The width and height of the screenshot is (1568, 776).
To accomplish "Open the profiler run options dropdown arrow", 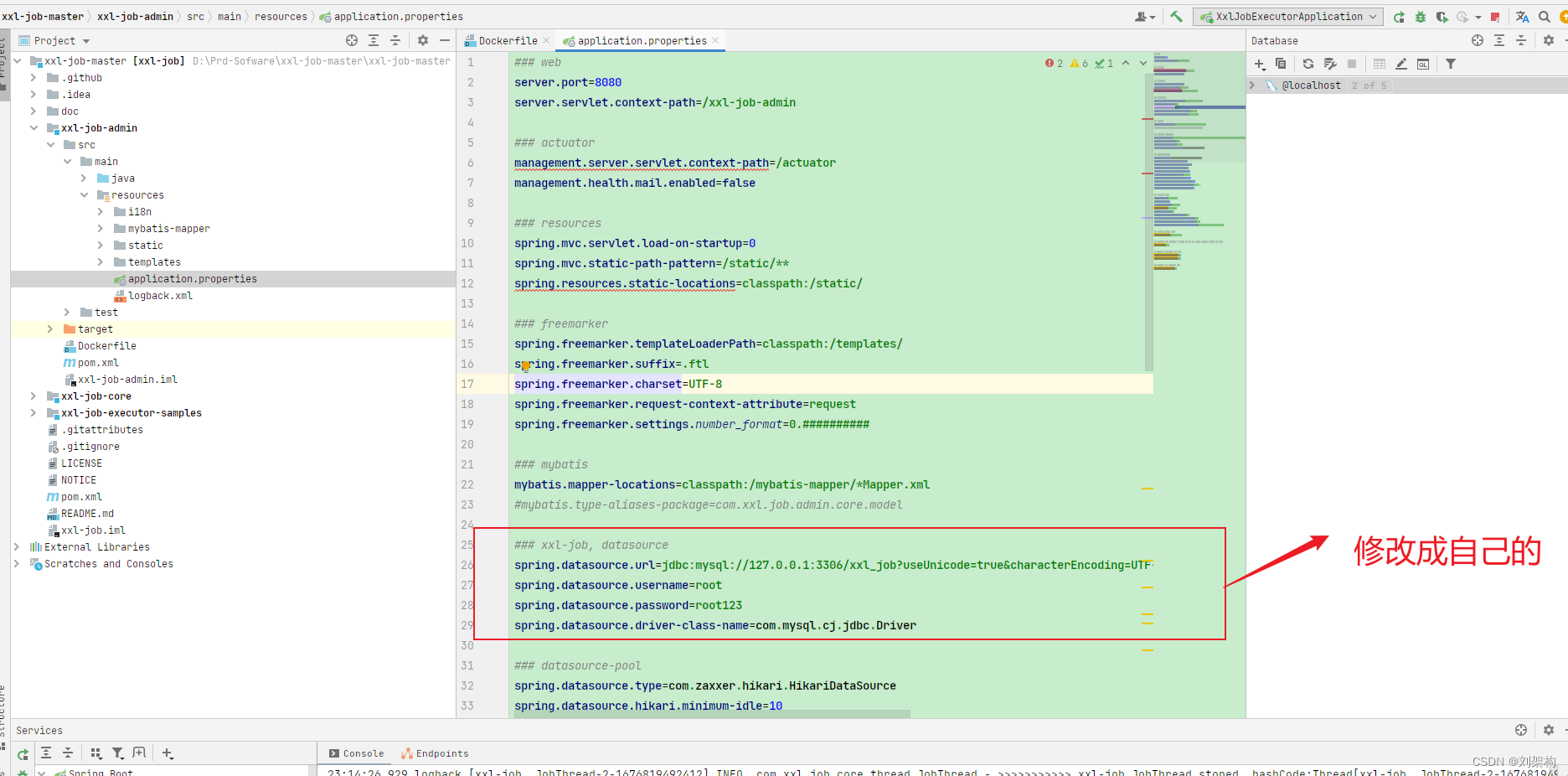I will click(x=1478, y=17).
